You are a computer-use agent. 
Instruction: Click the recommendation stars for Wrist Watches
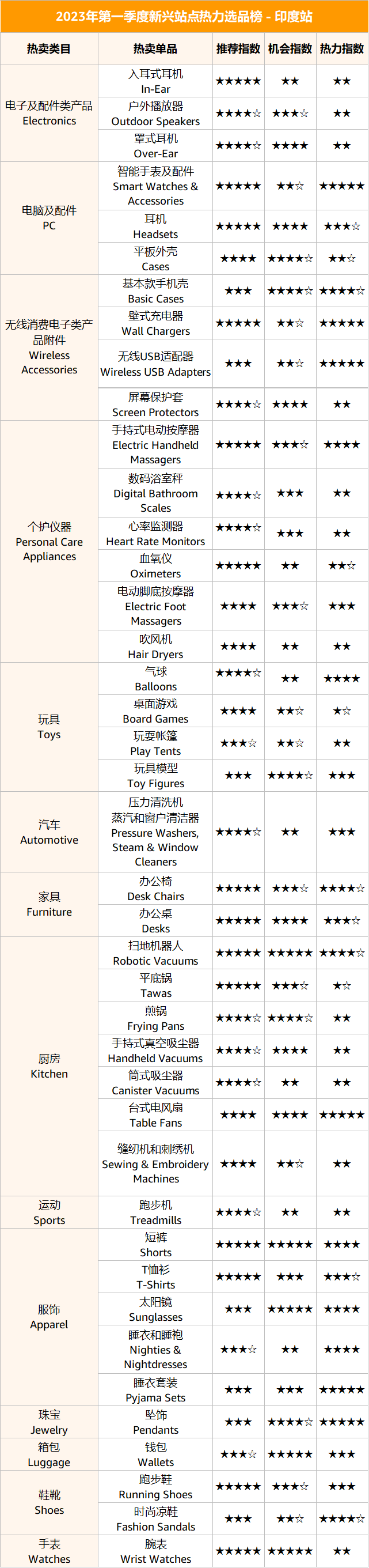[238, 1551]
